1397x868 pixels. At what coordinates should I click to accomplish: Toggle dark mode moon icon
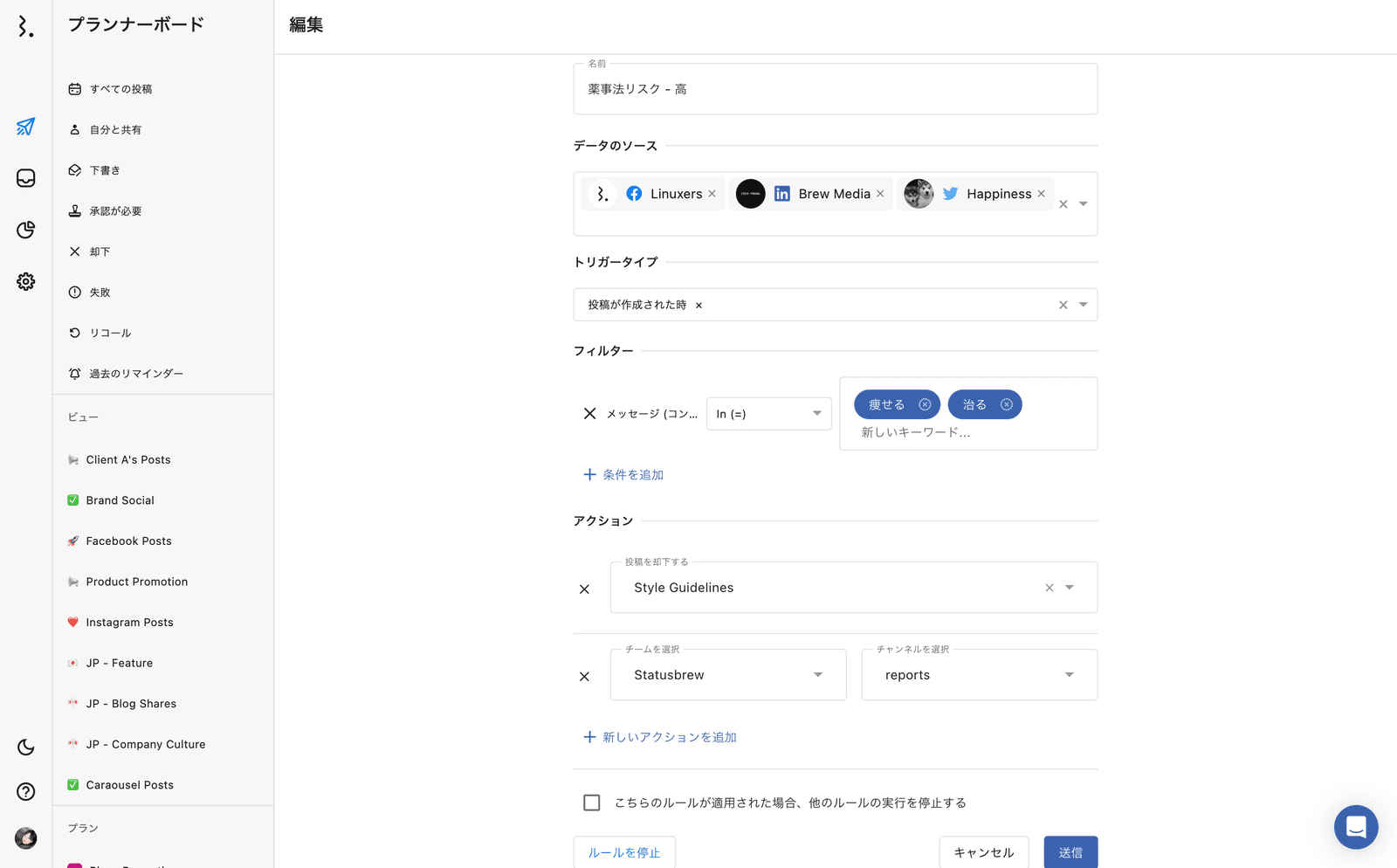tap(25, 747)
